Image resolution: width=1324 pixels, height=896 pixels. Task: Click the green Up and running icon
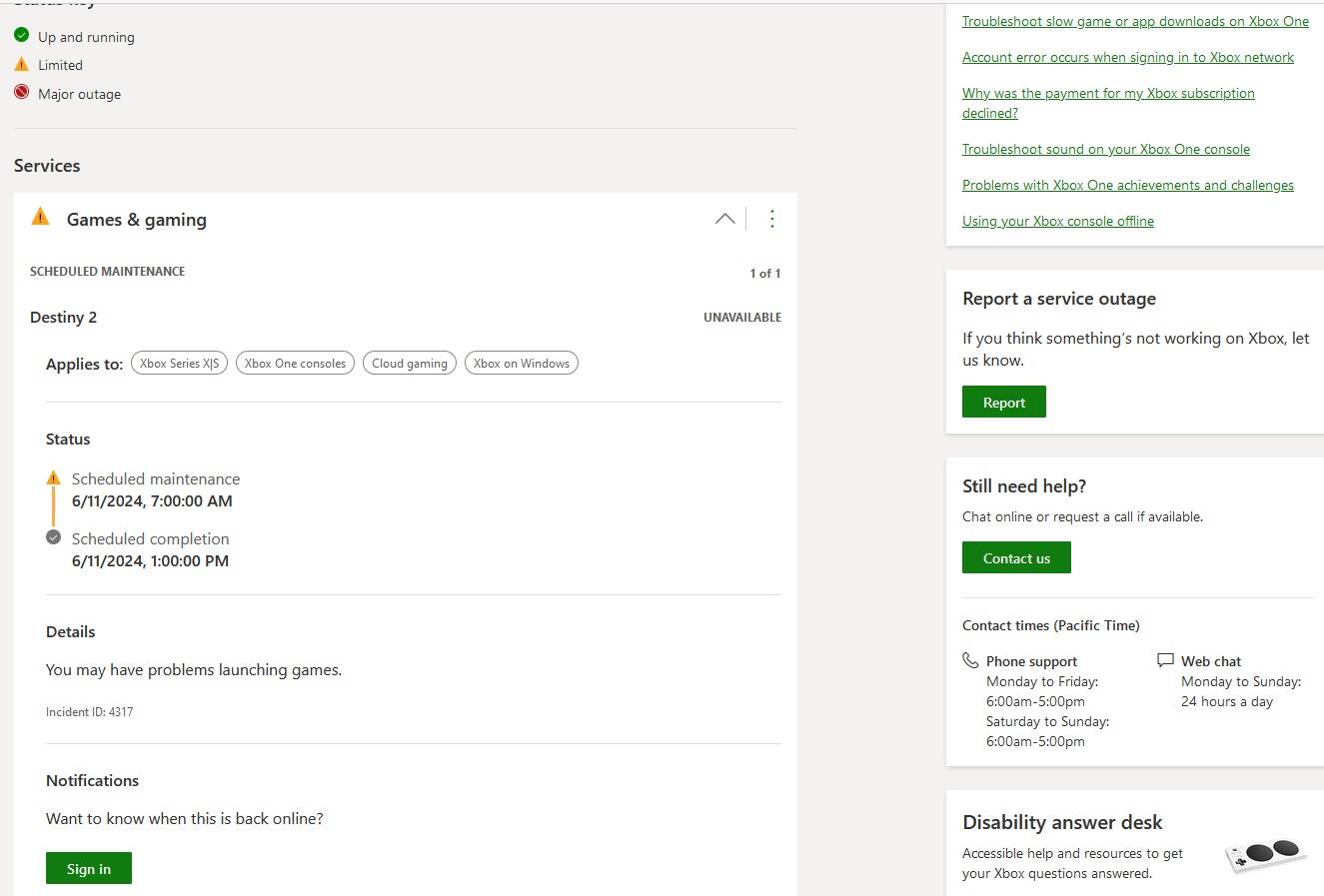22,35
